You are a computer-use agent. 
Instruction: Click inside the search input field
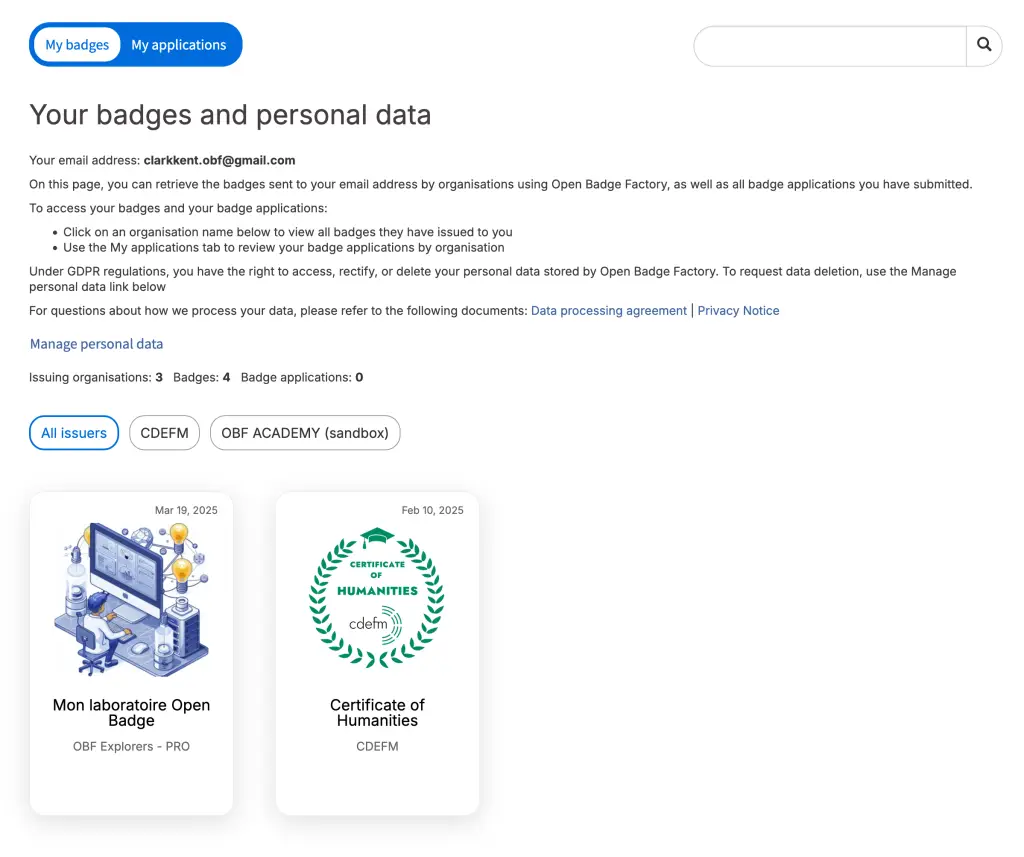pyautogui.click(x=830, y=45)
